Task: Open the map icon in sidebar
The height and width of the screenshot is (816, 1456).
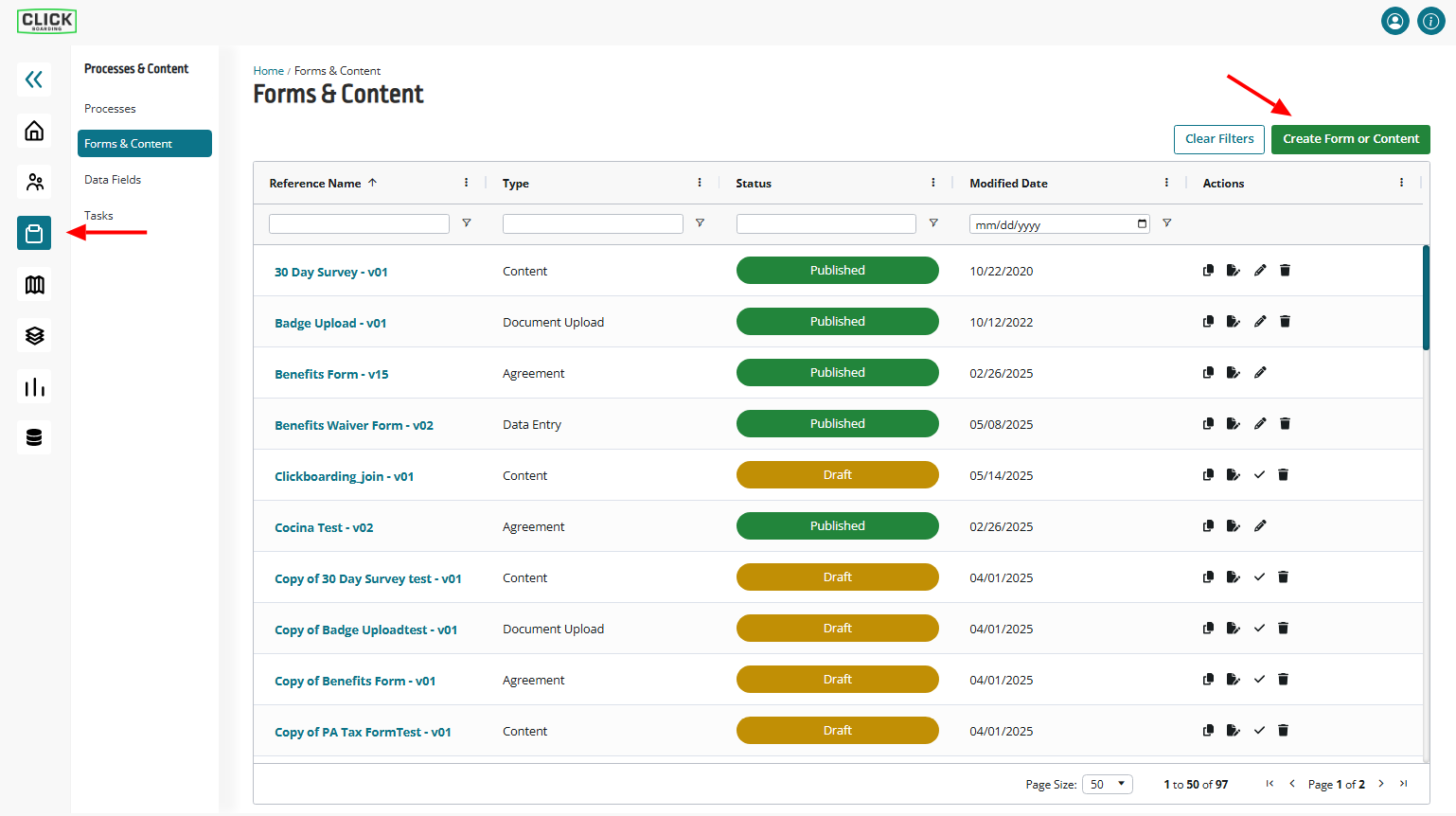Action: click(34, 284)
